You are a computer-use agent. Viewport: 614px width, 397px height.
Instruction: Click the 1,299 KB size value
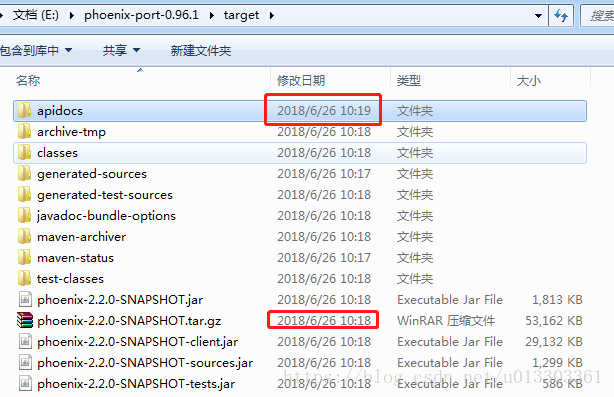tap(557, 363)
